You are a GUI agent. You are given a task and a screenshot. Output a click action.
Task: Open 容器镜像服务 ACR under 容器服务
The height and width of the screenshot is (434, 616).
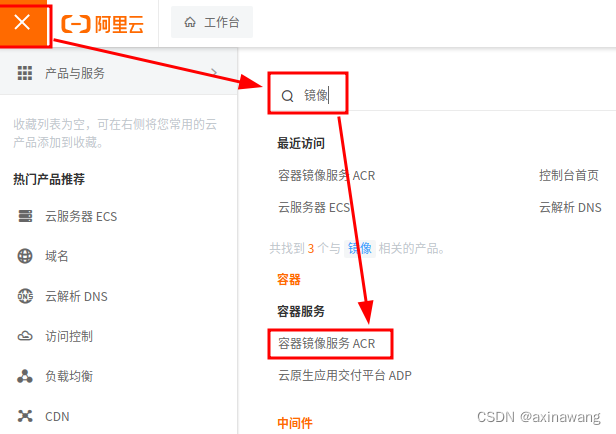[326, 344]
